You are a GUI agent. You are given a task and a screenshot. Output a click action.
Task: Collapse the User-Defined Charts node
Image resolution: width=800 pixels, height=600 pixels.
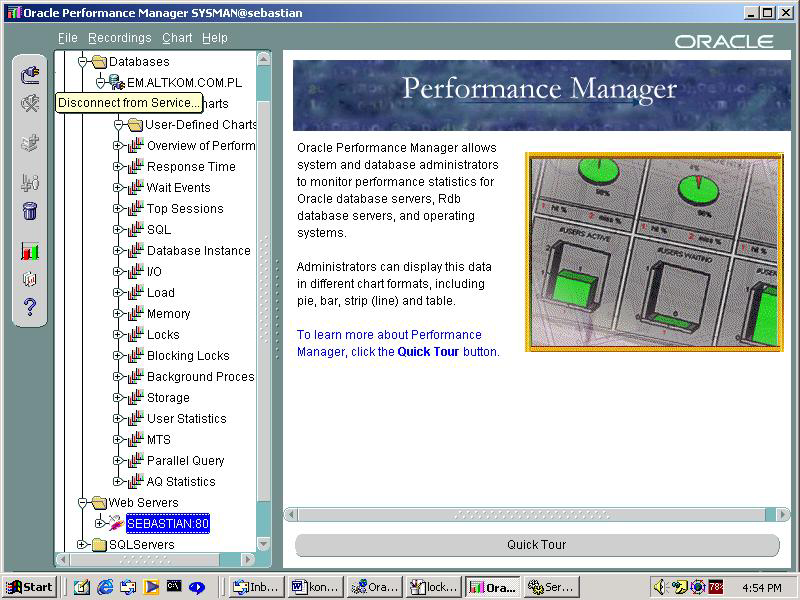(118, 124)
